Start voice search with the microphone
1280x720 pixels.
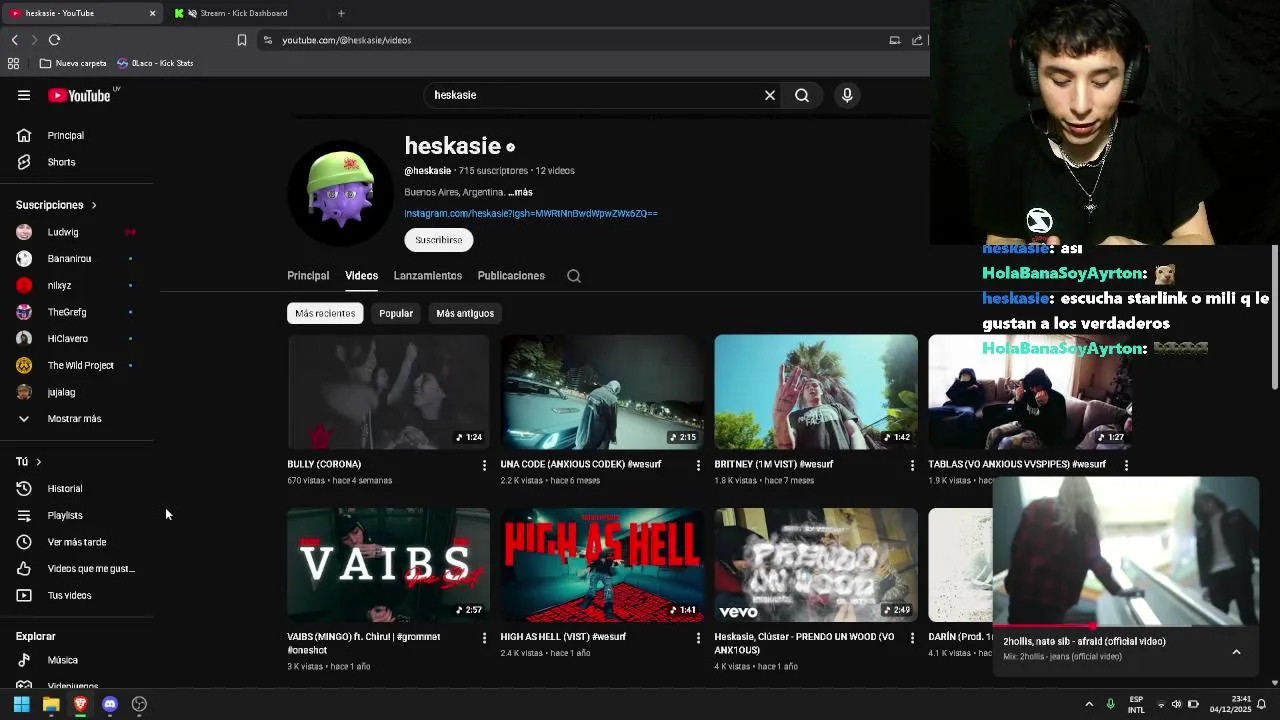point(847,95)
